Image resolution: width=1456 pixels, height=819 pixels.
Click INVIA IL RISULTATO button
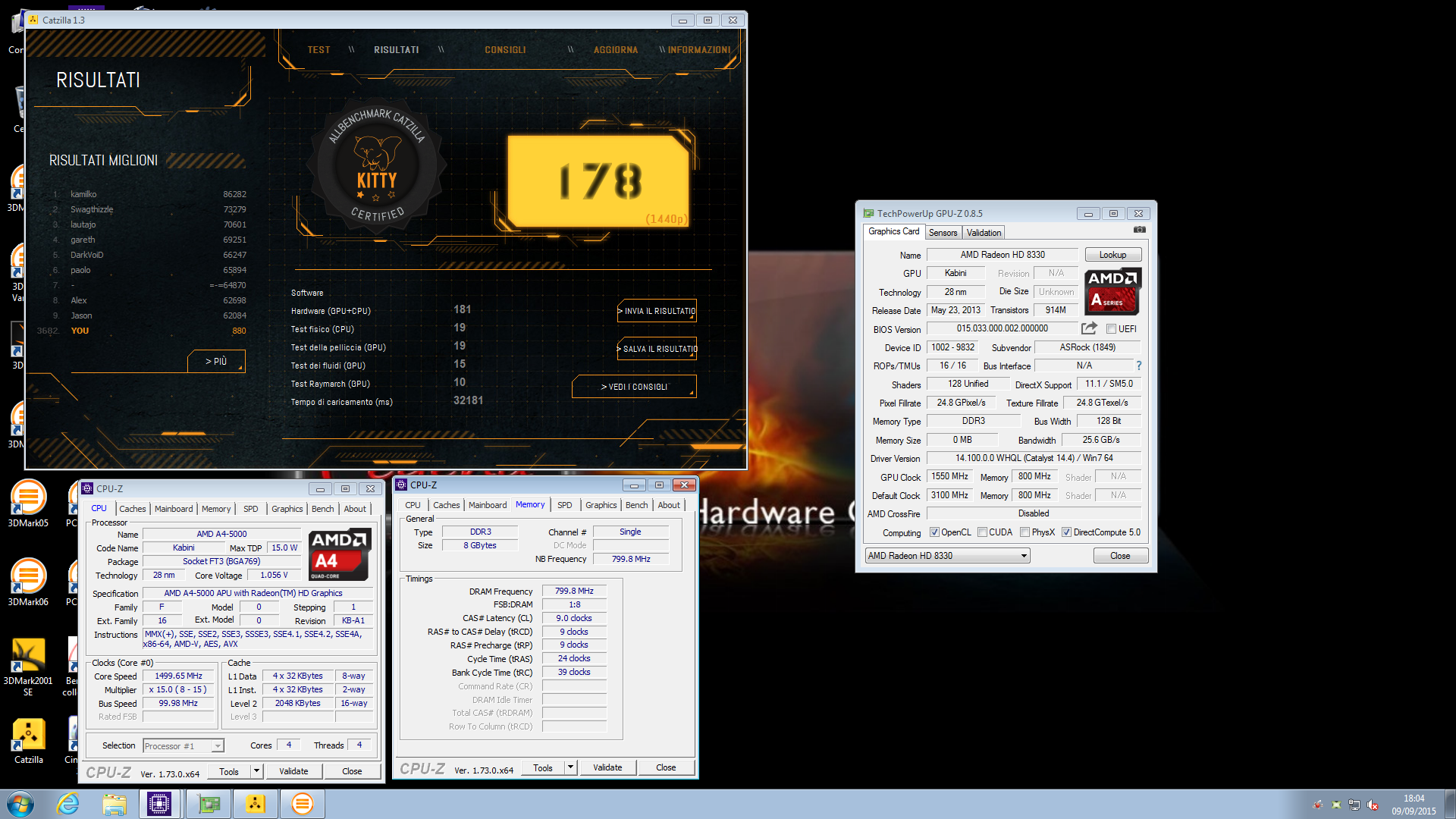tap(657, 311)
